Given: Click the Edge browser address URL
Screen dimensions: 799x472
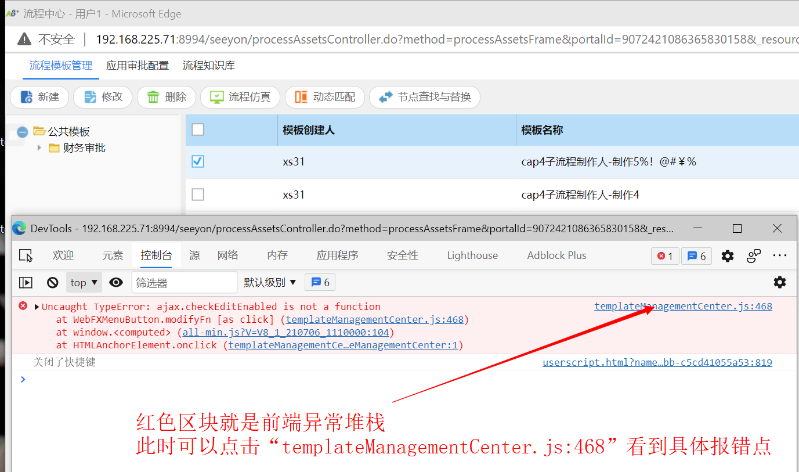Looking at the screenshot, I should 446,39.
